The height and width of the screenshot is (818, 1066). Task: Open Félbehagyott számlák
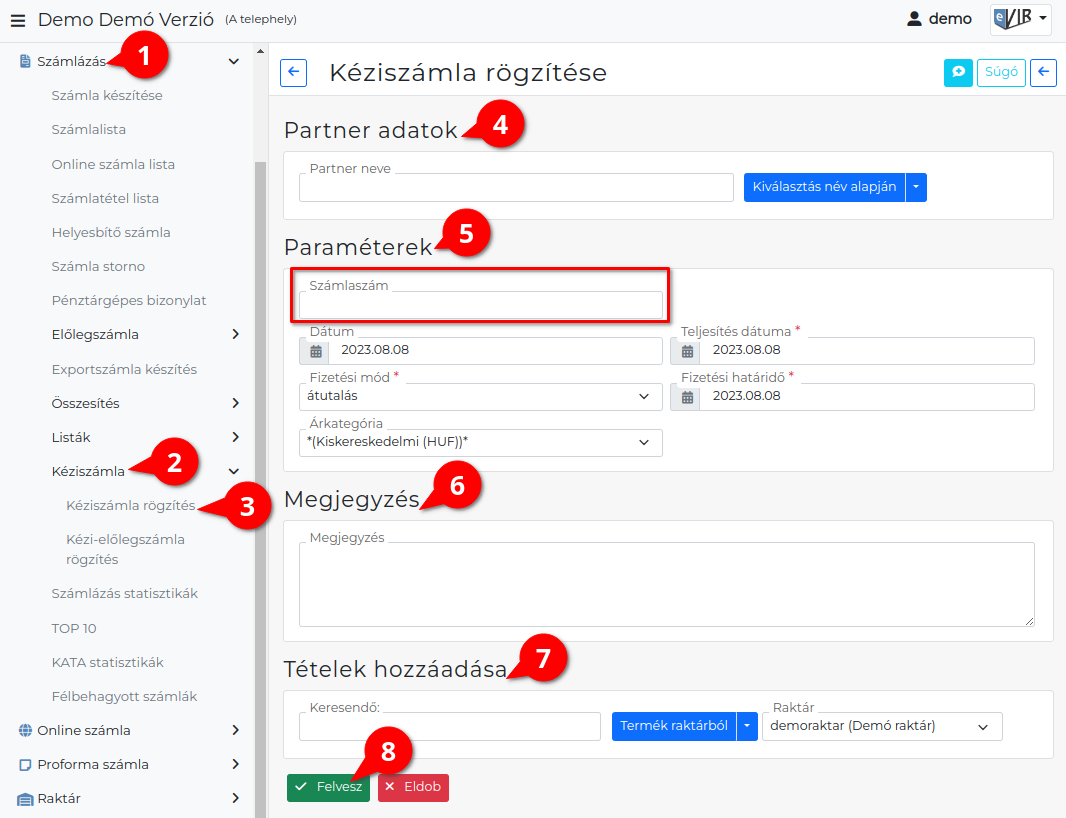124,696
